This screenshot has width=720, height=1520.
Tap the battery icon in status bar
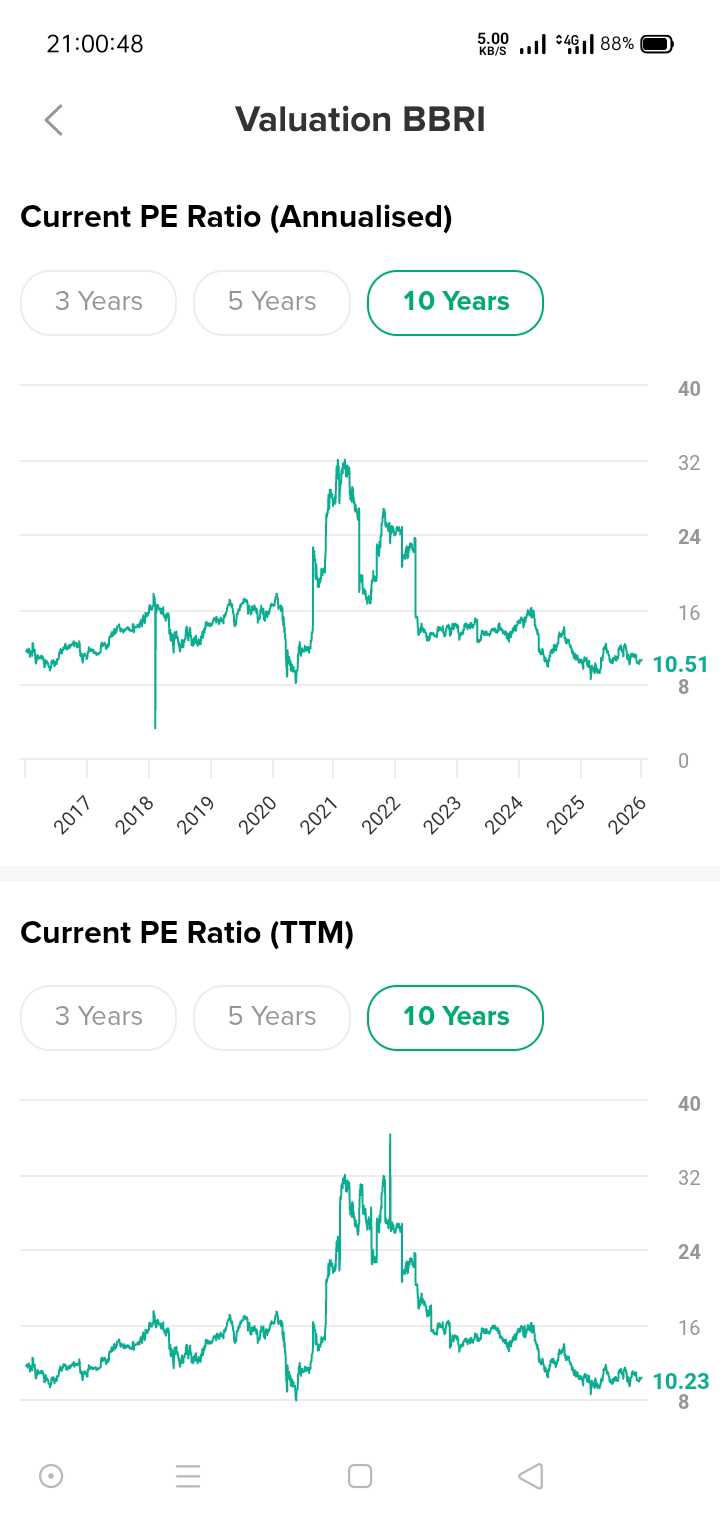(657, 44)
